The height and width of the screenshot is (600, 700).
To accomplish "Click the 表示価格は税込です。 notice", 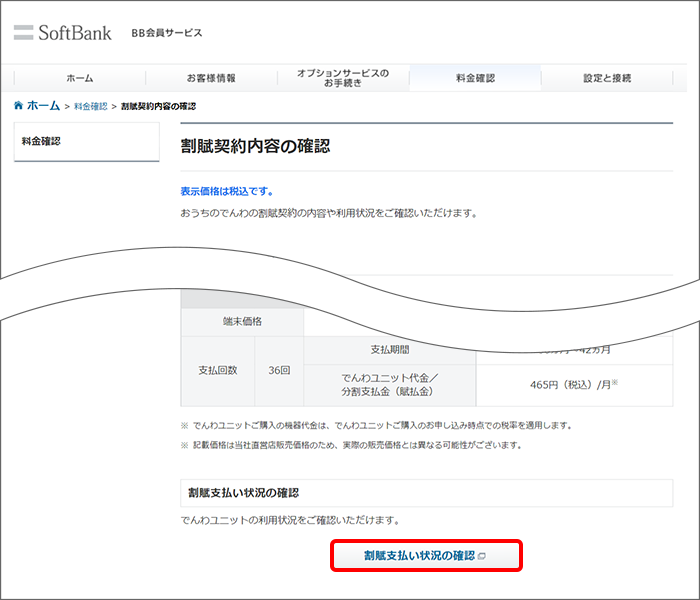I will click(x=227, y=192).
